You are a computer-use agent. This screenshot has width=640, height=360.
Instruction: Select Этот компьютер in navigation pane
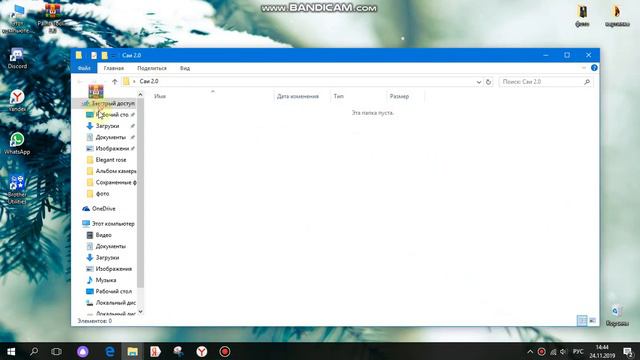tap(108, 224)
